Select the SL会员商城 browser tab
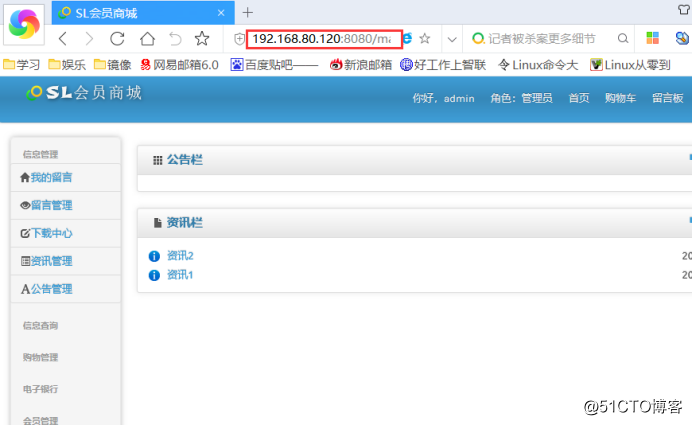 point(143,13)
